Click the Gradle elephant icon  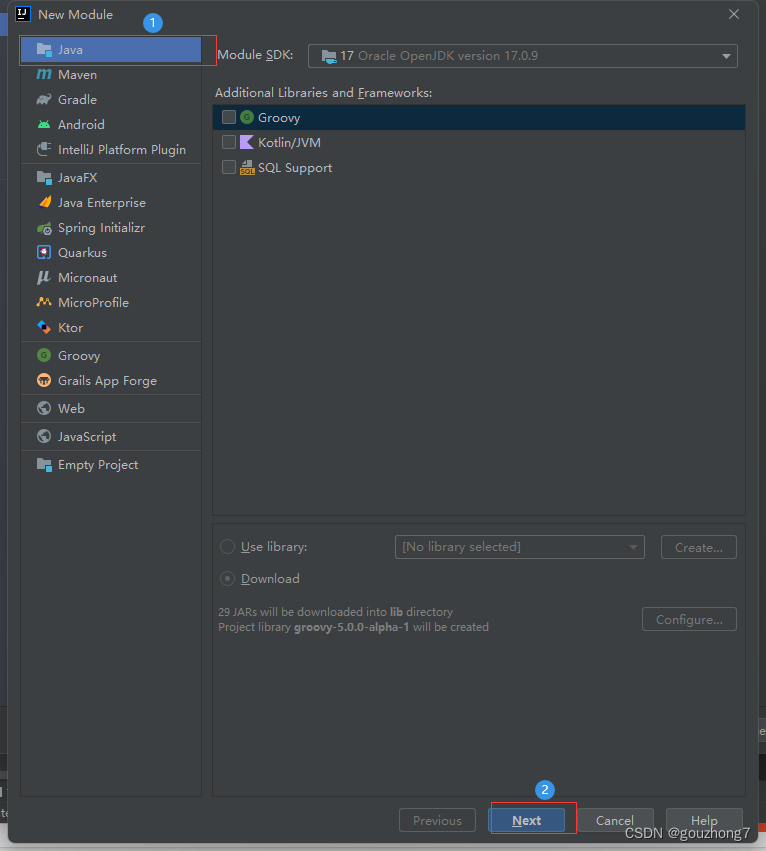coord(44,99)
